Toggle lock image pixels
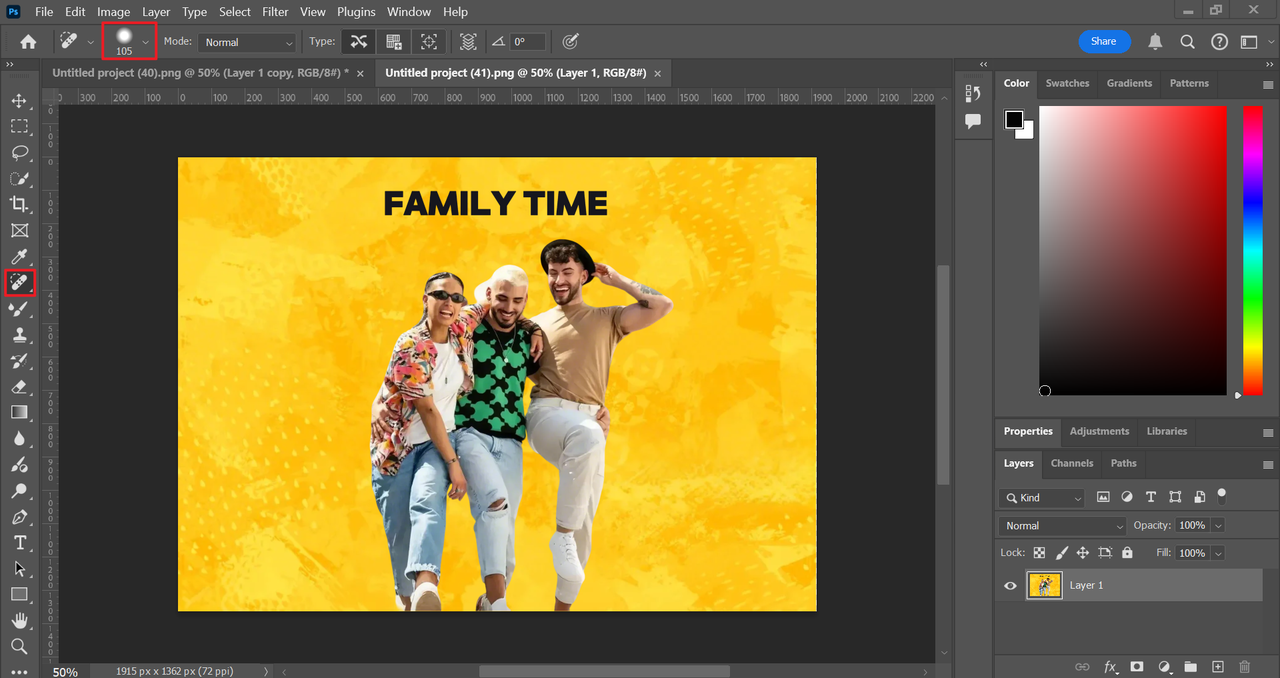 click(x=1061, y=553)
